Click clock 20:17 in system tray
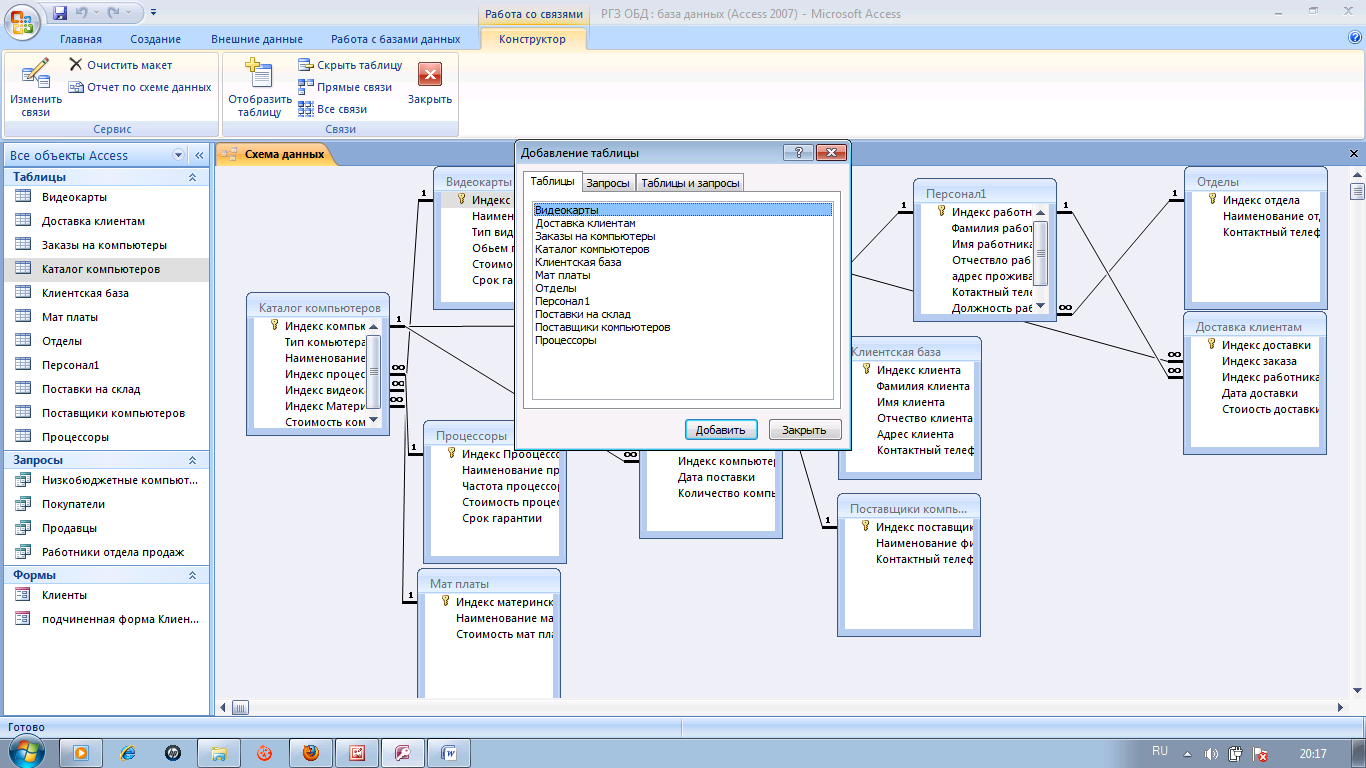Viewport: 1366px width, 768px height. [1313, 753]
